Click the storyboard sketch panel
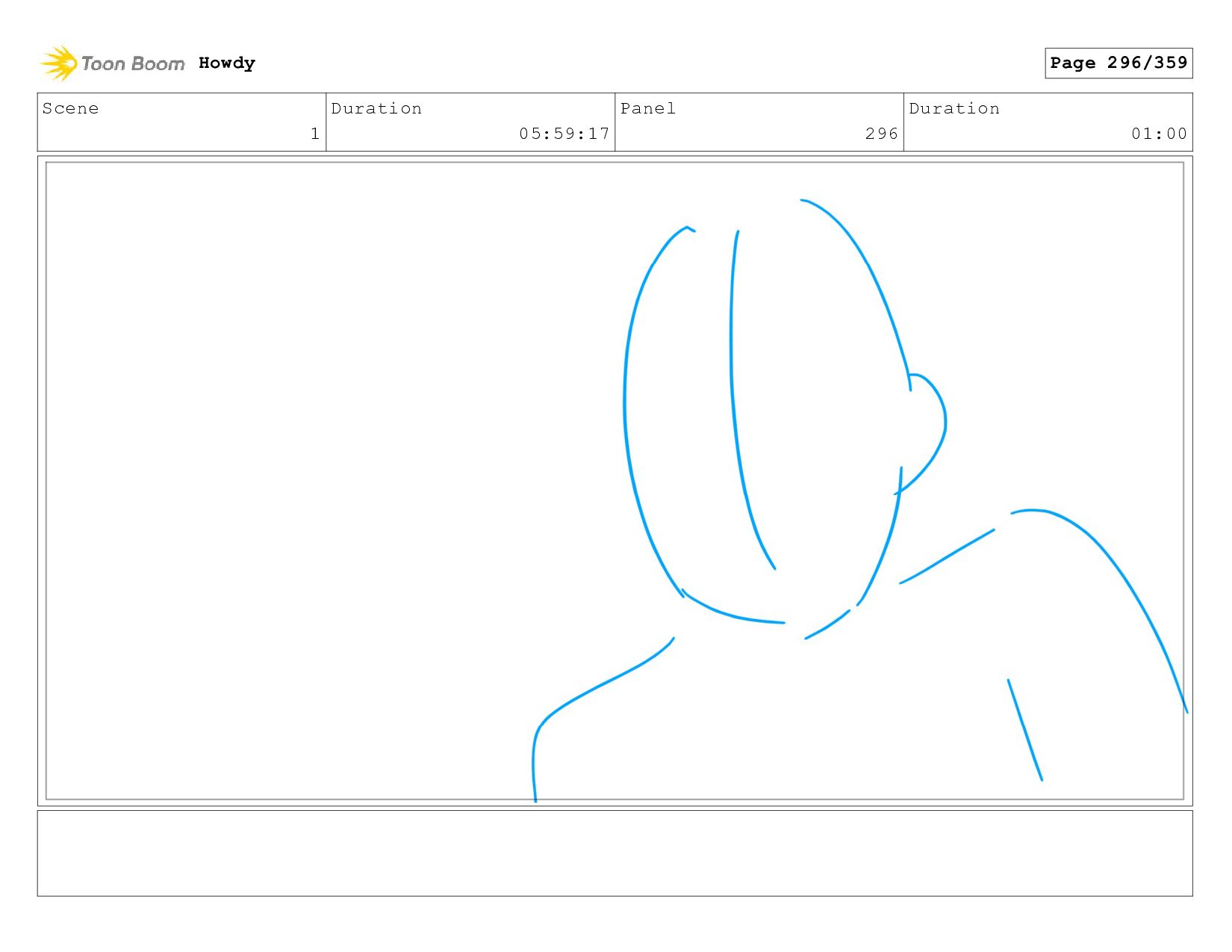Image resolution: width=1232 pixels, height=952 pixels. pos(615,481)
